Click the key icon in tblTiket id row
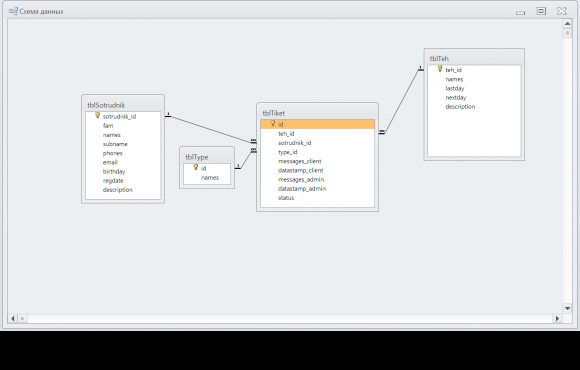580x370 pixels. click(x=273, y=123)
